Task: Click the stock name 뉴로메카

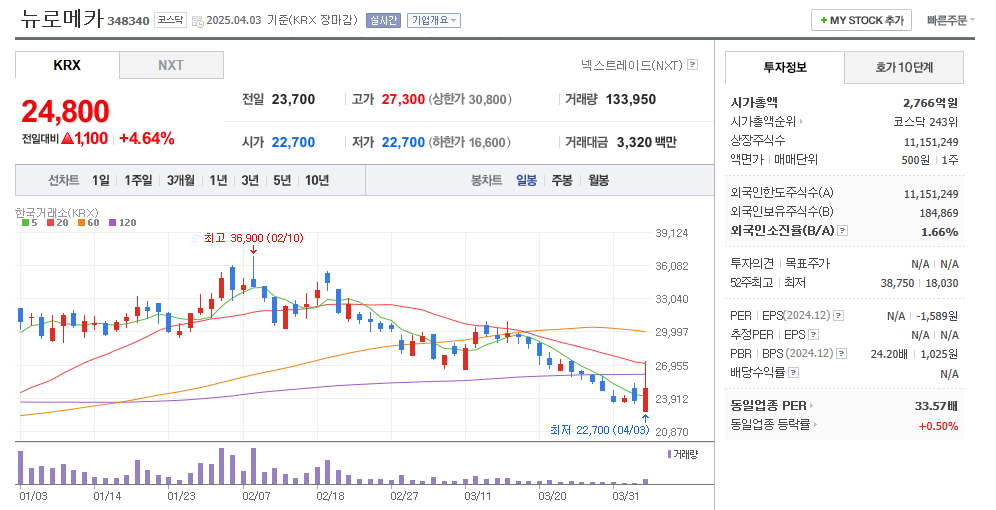Action: coord(62,18)
